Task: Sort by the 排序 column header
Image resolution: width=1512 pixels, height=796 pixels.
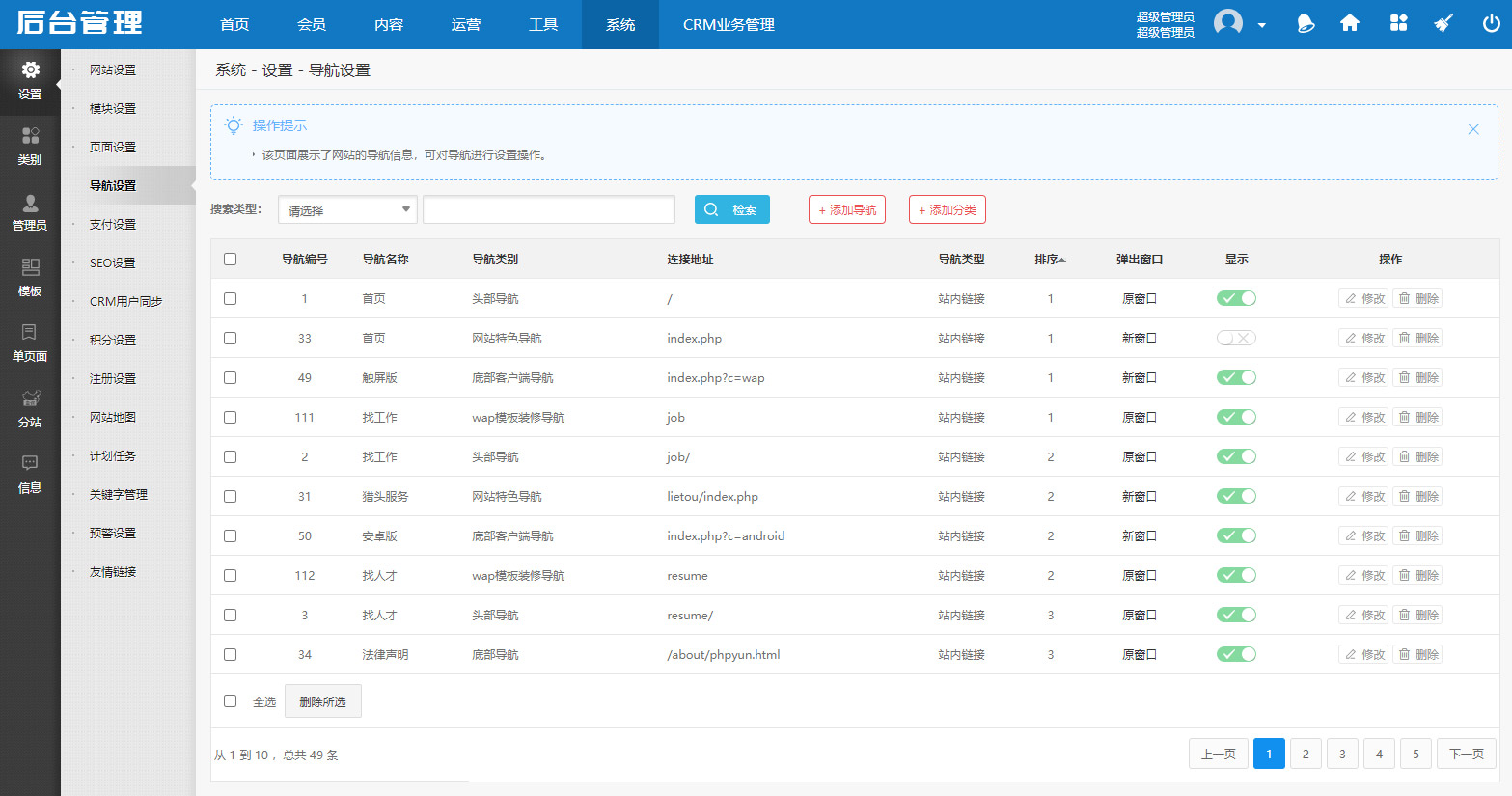Action: click(x=1050, y=260)
